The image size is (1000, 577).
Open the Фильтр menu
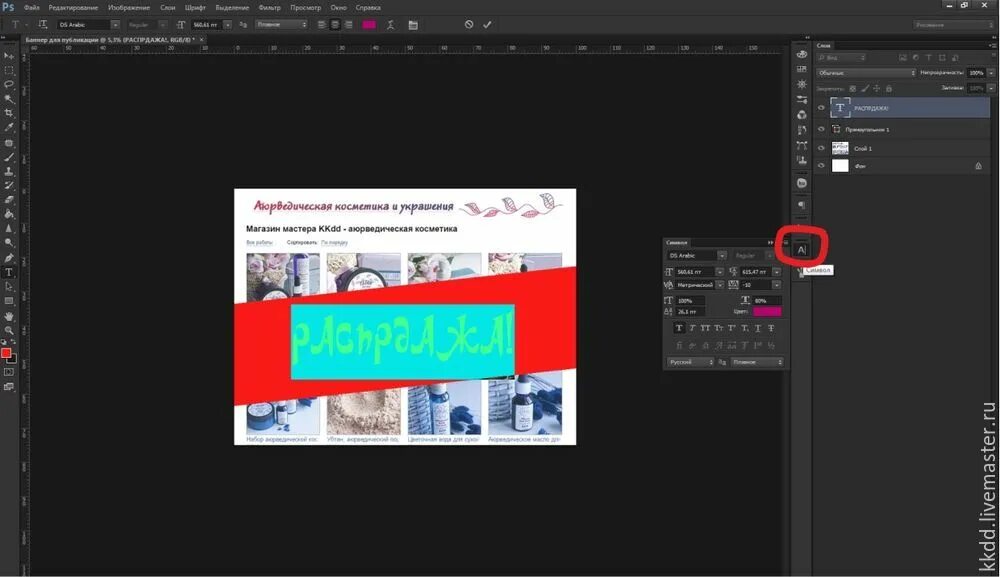(x=270, y=8)
